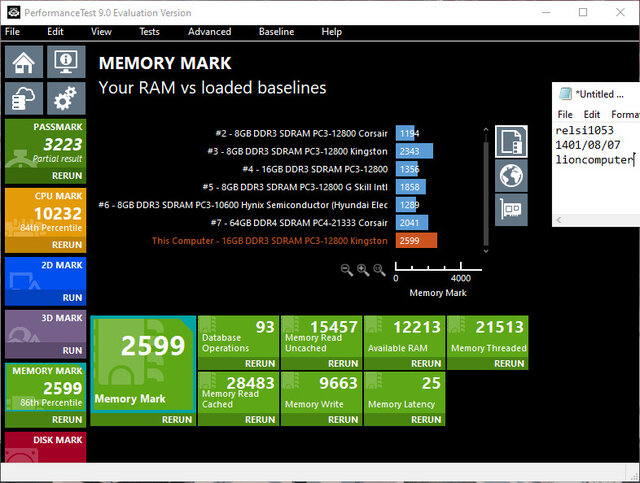Open the Advanced menu

[x=209, y=32]
